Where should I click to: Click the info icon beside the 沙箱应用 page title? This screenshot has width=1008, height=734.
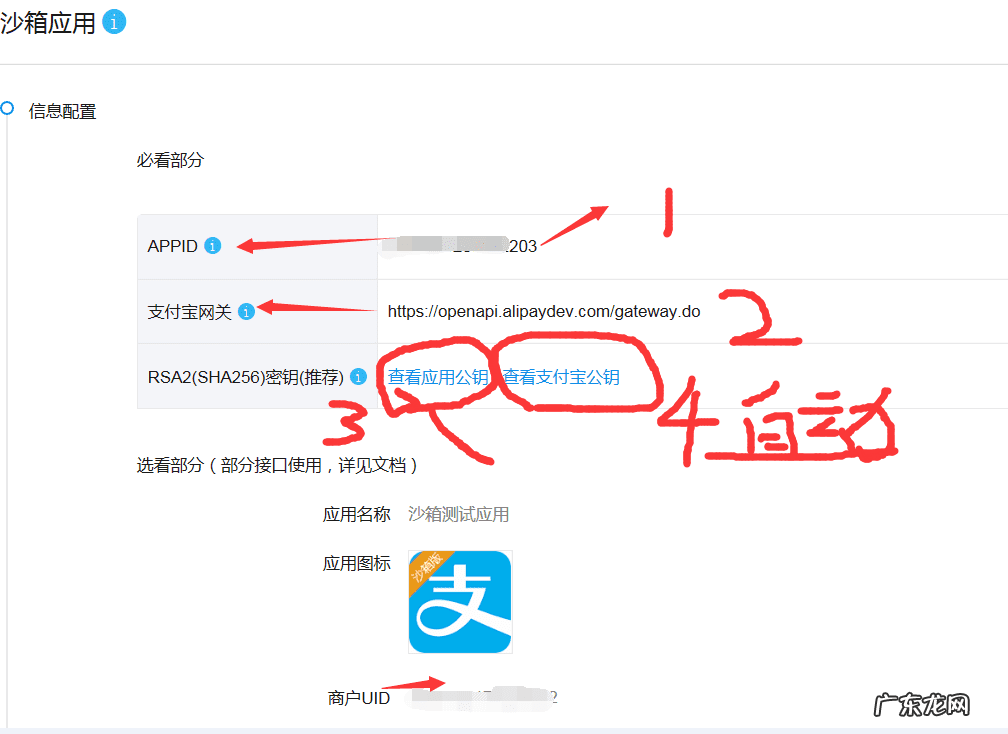coord(116,20)
